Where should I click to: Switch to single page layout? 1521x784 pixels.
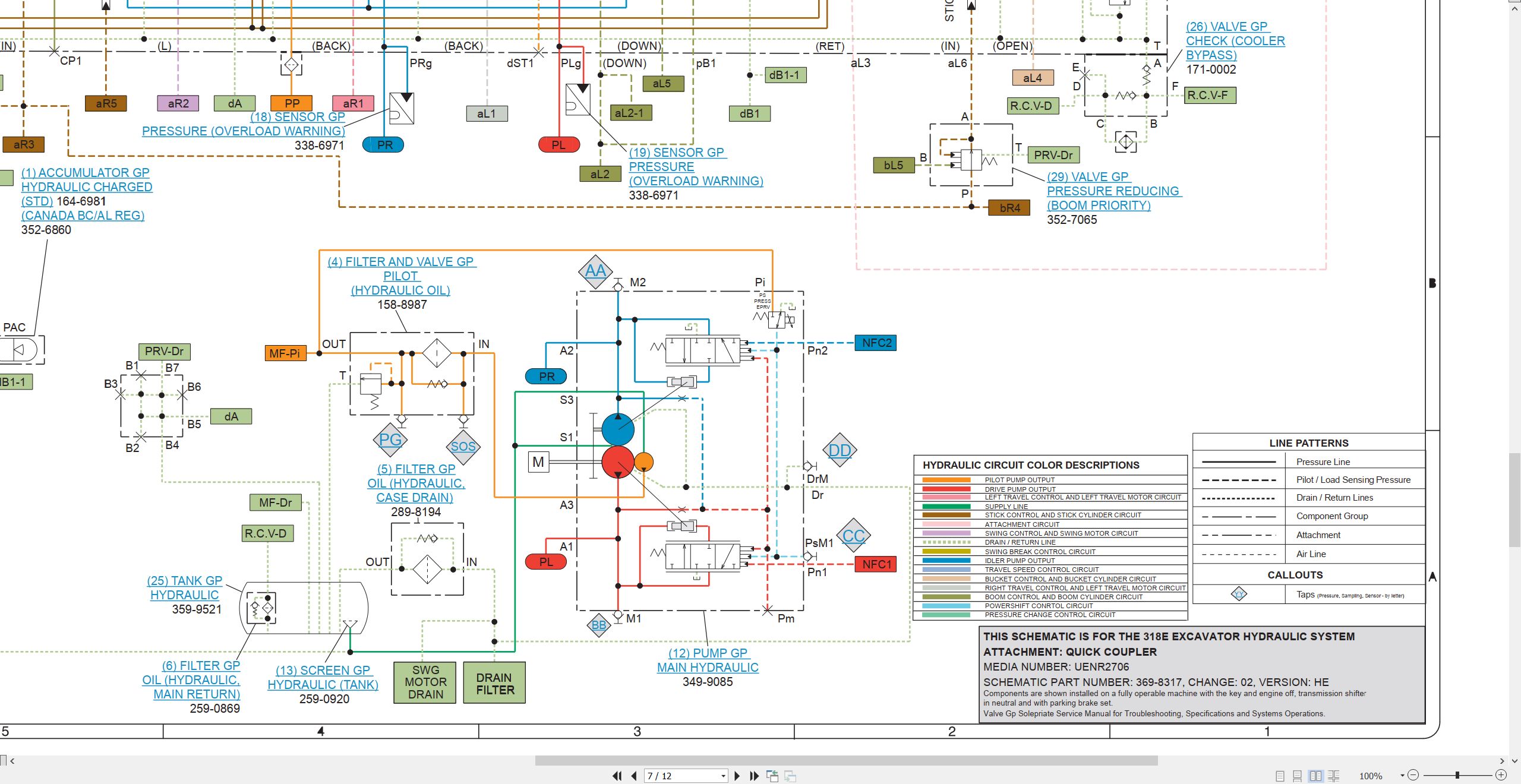coord(1280,776)
